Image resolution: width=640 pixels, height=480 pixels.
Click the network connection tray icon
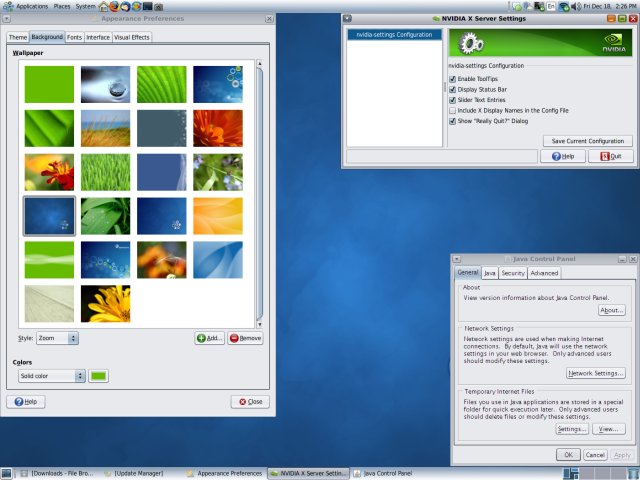564,6
